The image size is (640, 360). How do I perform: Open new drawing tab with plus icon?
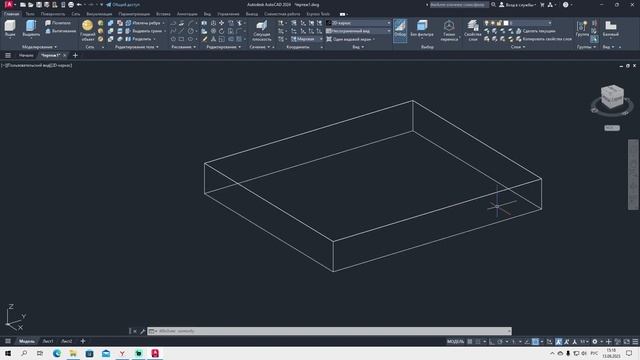coord(75,56)
